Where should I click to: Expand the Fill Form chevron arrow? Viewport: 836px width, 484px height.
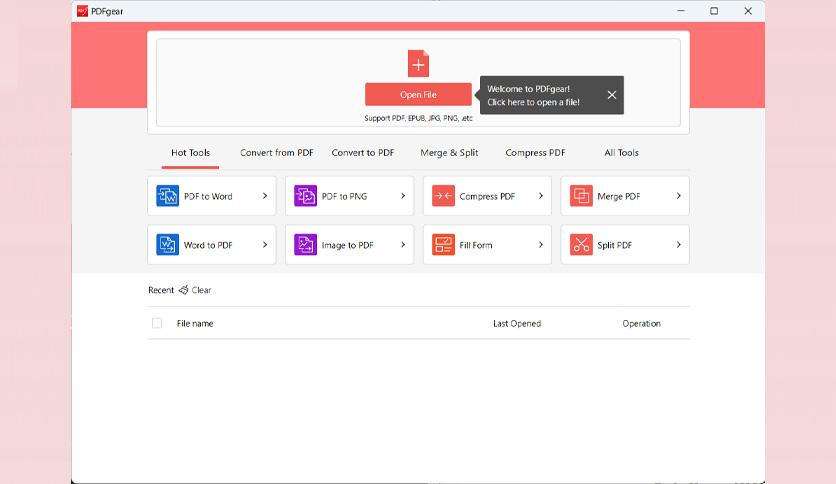coord(541,245)
